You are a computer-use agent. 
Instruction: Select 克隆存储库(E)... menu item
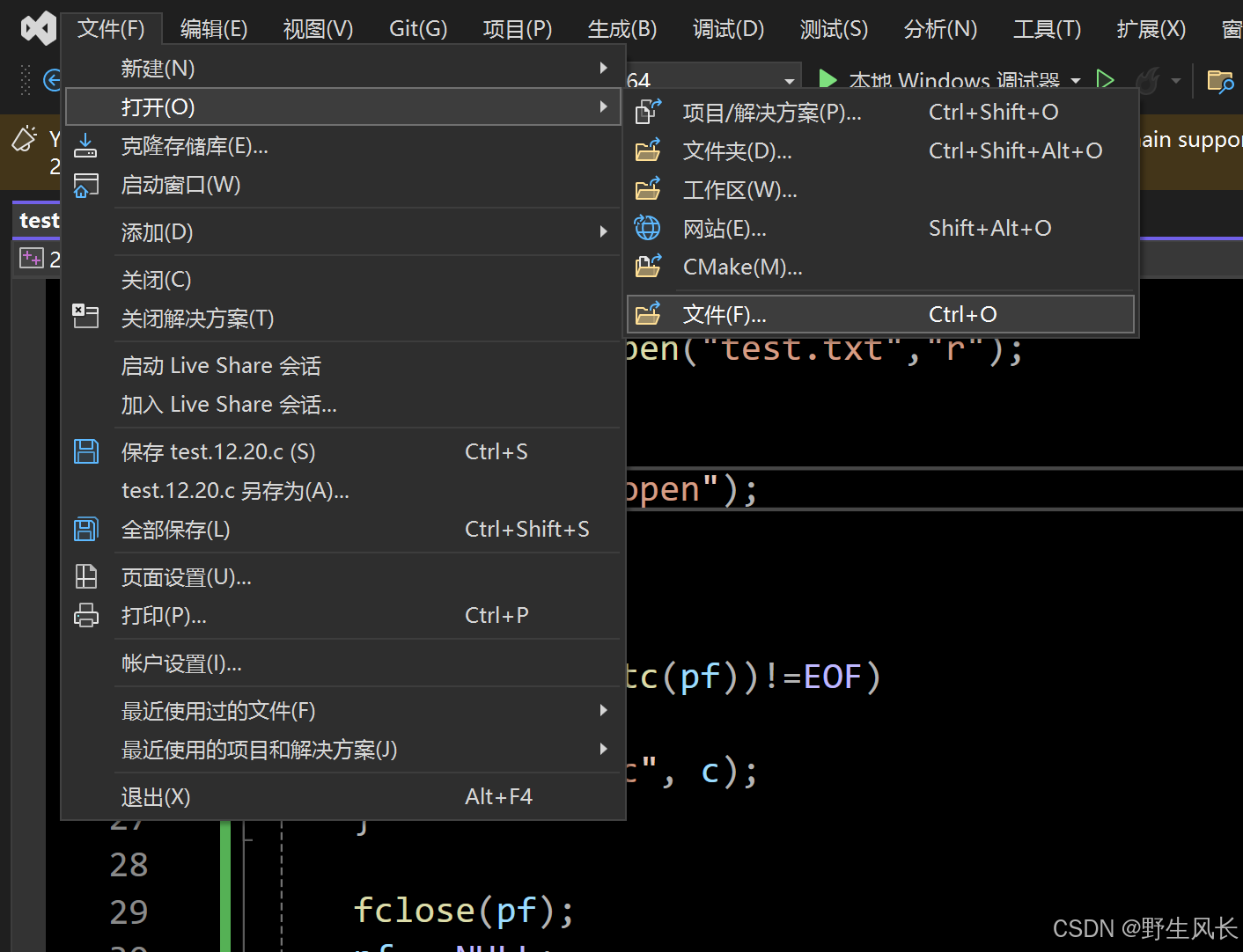click(343, 145)
